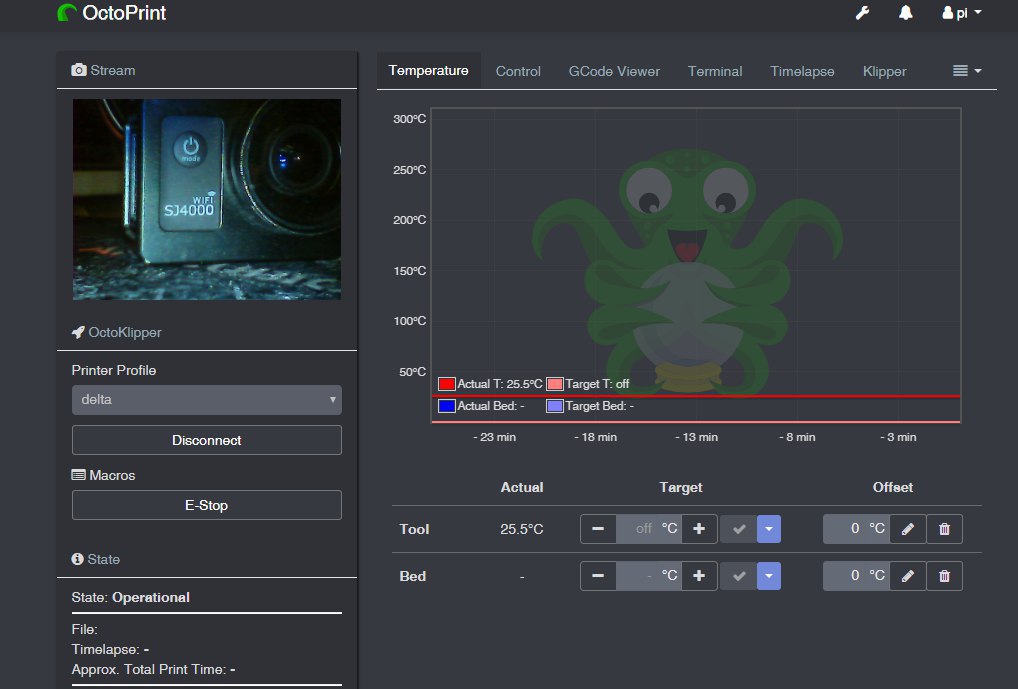Toggle Actual T red legend swatch
This screenshot has width=1018, height=689.
tap(447, 384)
